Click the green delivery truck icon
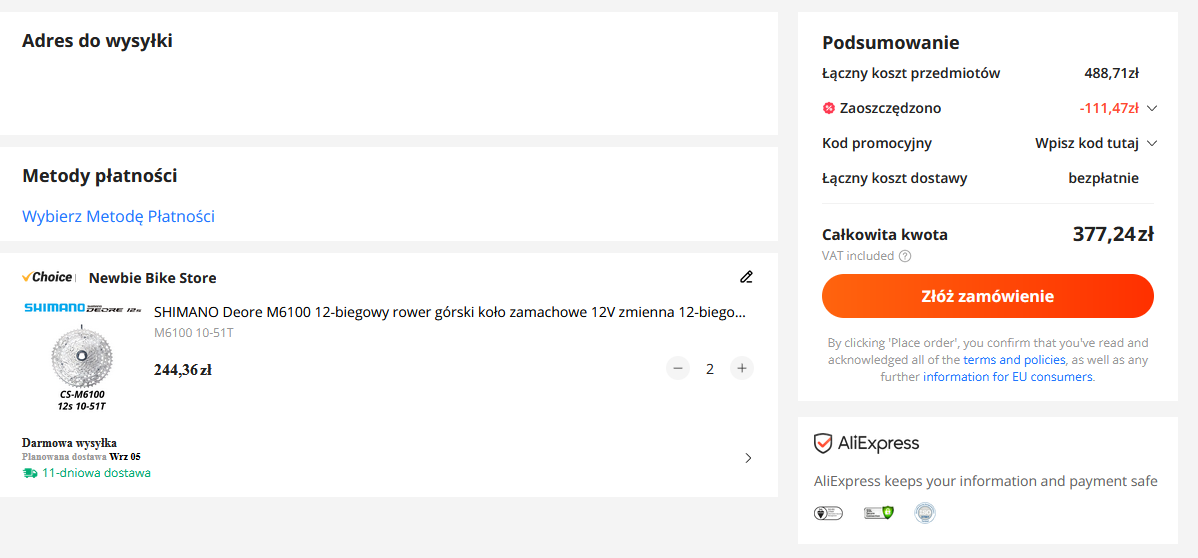 point(30,473)
